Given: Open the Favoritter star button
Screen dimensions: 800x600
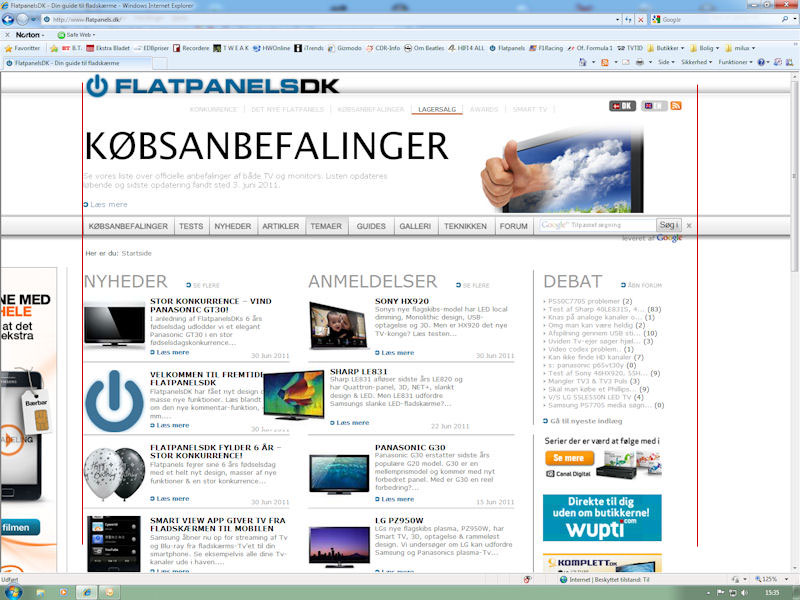Looking at the screenshot, I should tap(22, 48).
